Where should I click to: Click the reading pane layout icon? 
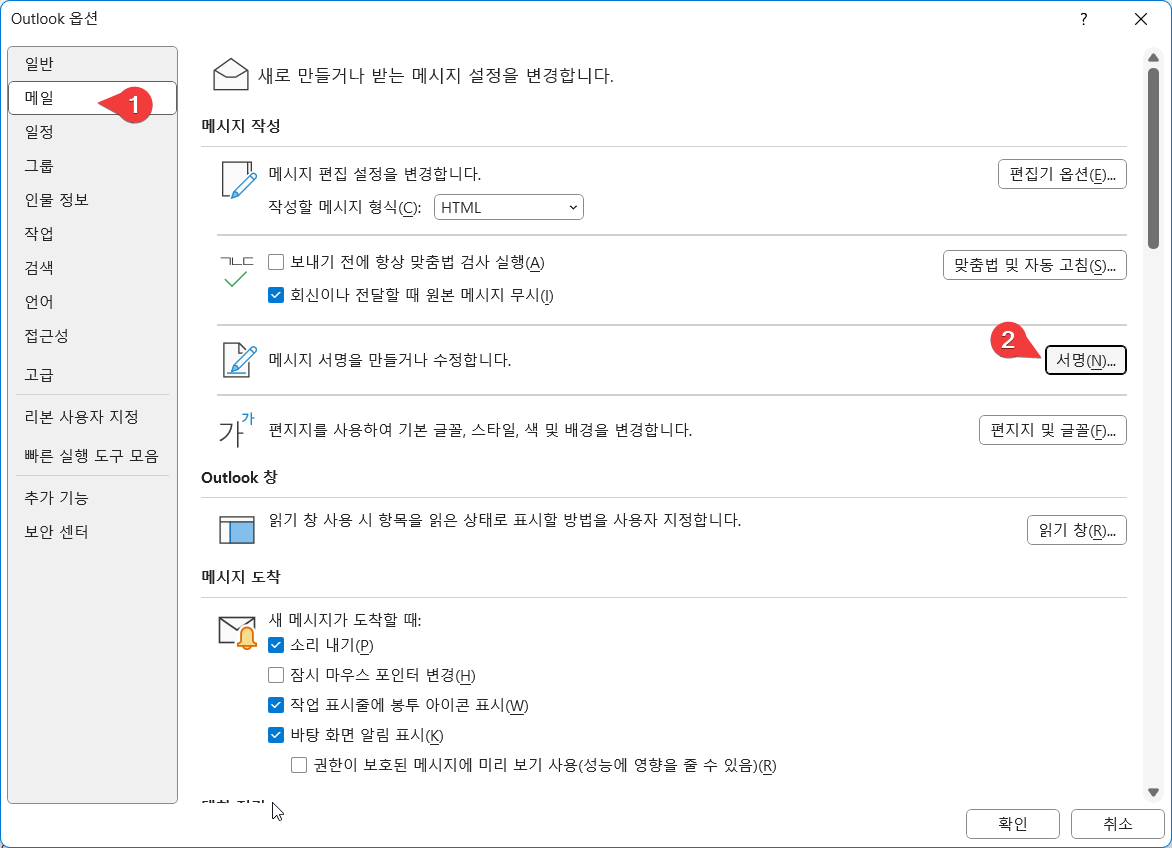pyautogui.click(x=237, y=529)
